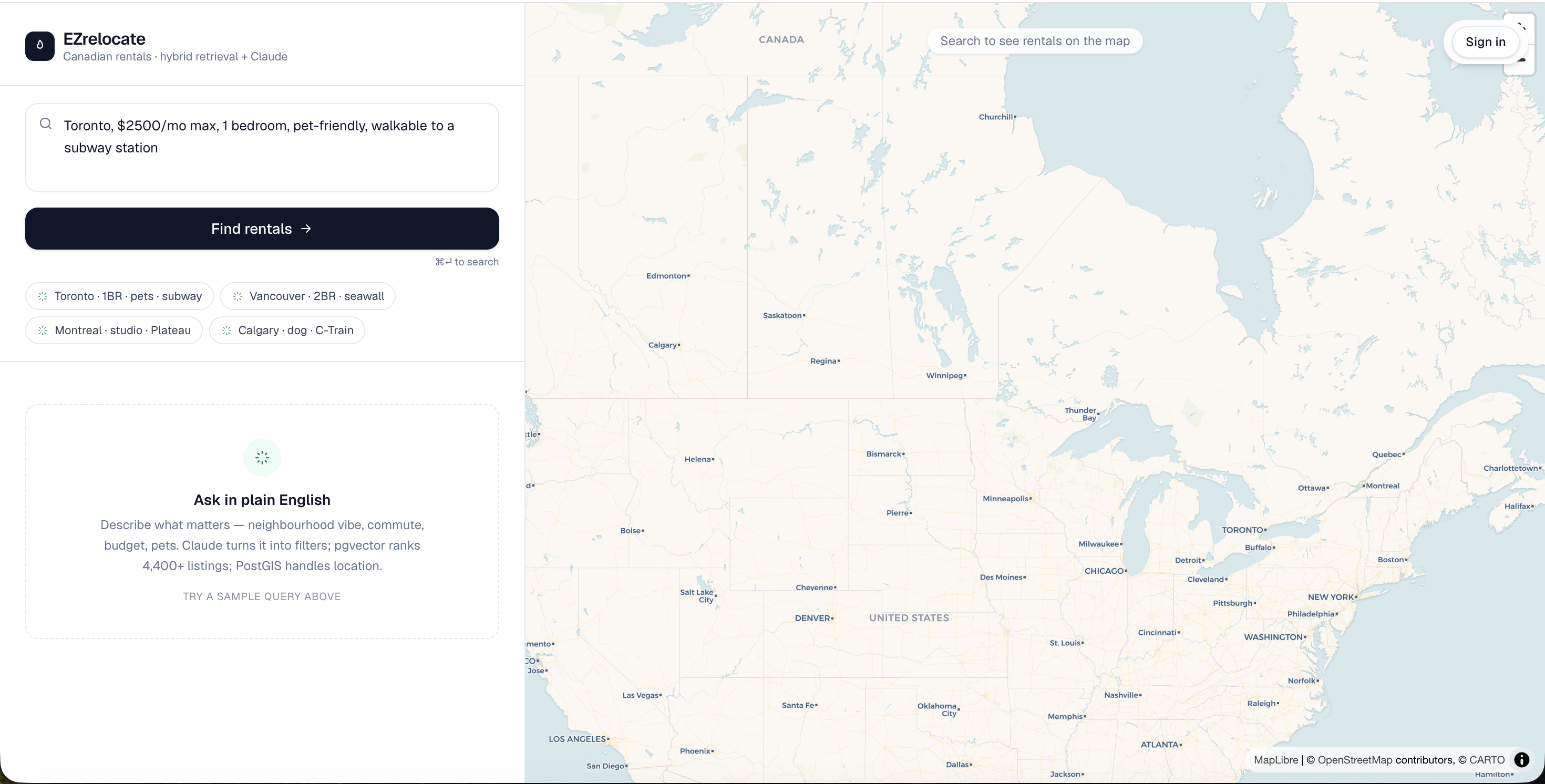Screen dimensions: 1545x784
Task: Click the Buffalo label on the map
Action: [x=1258, y=548]
